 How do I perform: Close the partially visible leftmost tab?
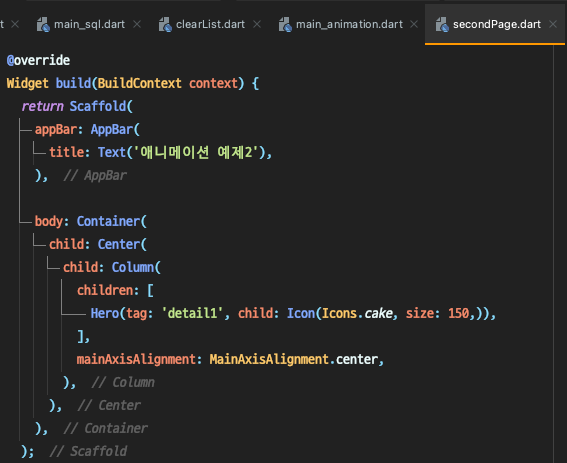(15, 24)
